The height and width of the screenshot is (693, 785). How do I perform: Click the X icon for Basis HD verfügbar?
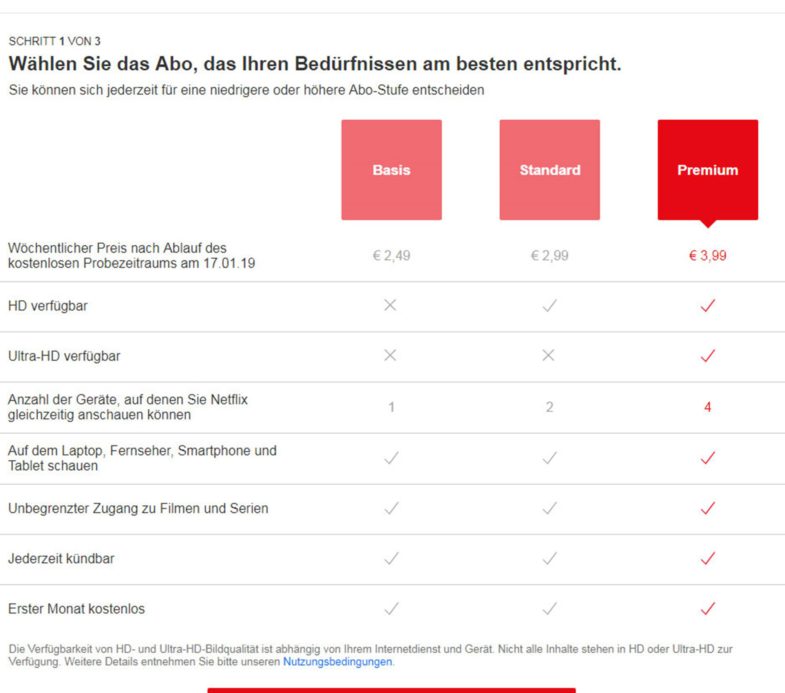(390, 305)
